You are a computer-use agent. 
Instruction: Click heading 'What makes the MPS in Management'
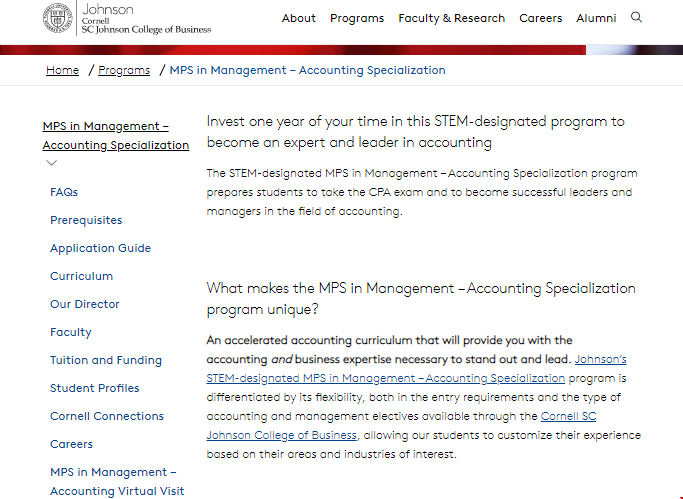click(x=421, y=299)
